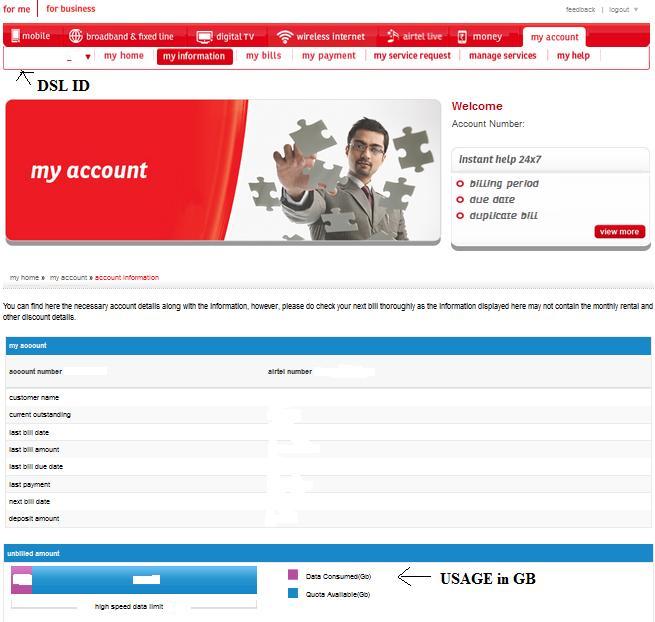Open the logout dropdown arrow
655x622 pixels.
(x=636, y=10)
